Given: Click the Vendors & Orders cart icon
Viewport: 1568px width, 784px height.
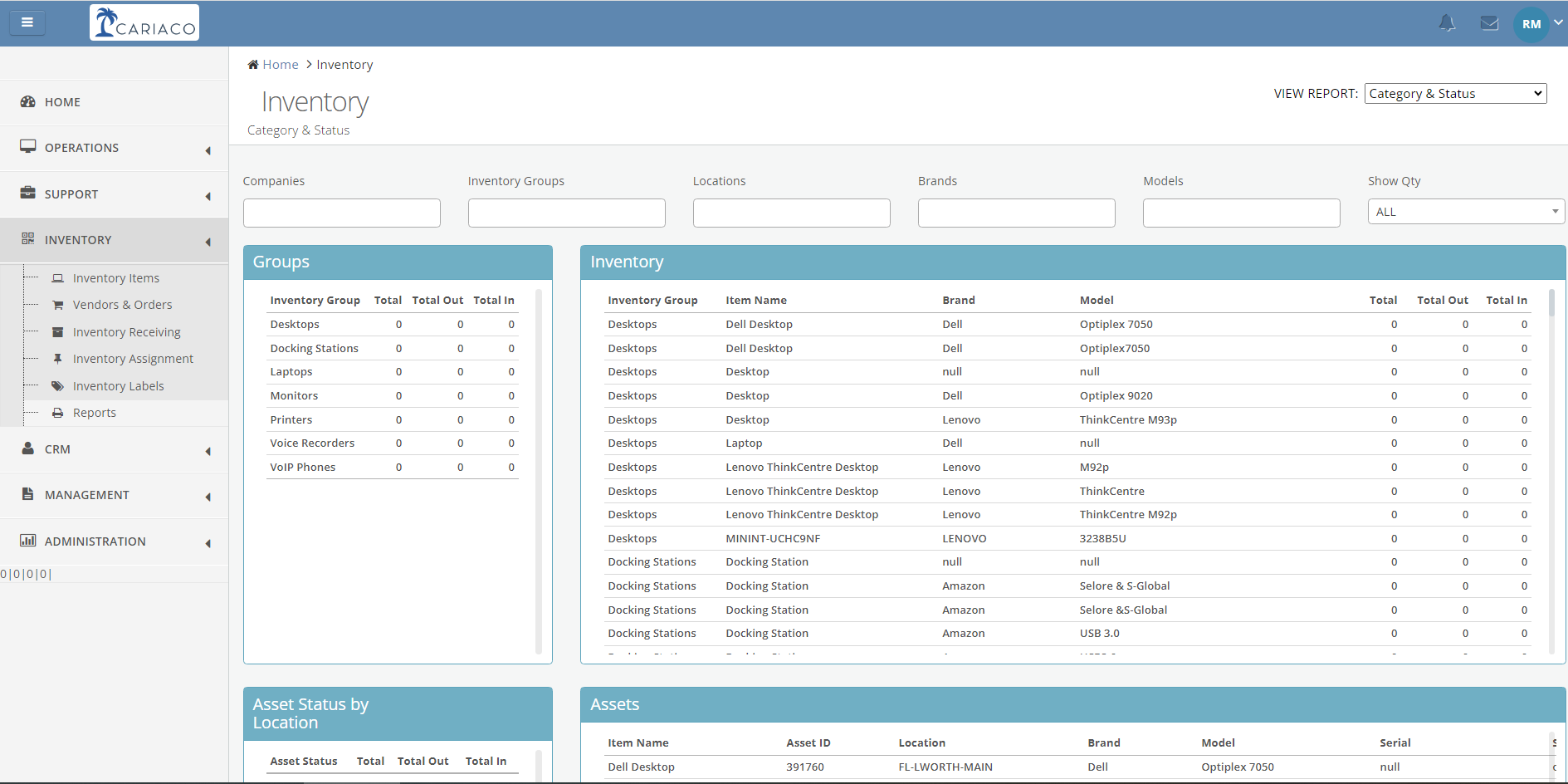Looking at the screenshot, I should (x=58, y=305).
